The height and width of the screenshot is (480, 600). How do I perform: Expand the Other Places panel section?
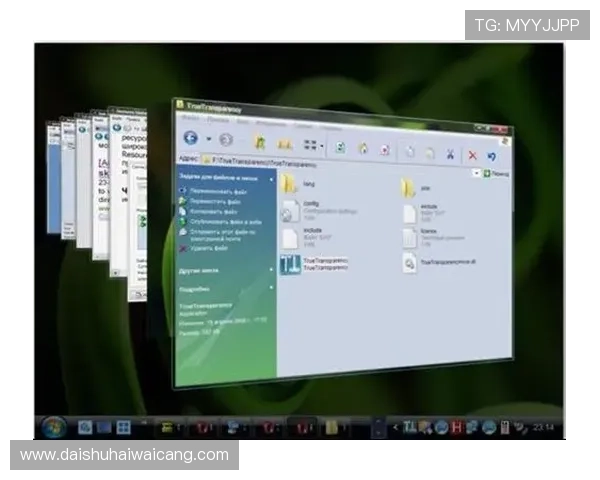click(x=270, y=270)
